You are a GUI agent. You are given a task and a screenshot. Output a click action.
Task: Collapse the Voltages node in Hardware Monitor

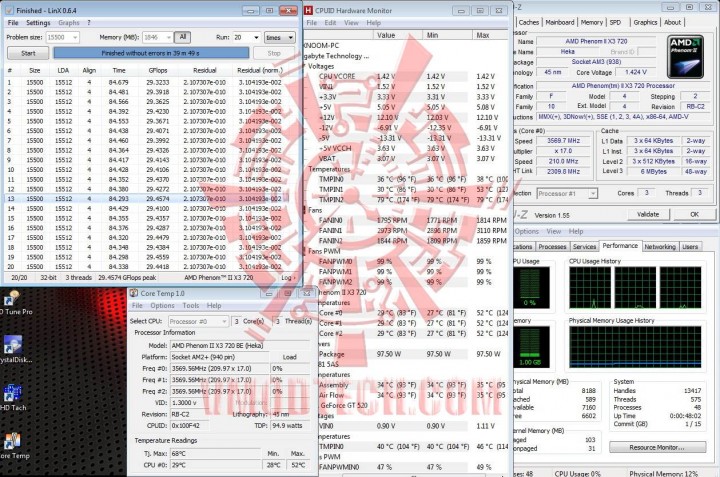point(304,66)
